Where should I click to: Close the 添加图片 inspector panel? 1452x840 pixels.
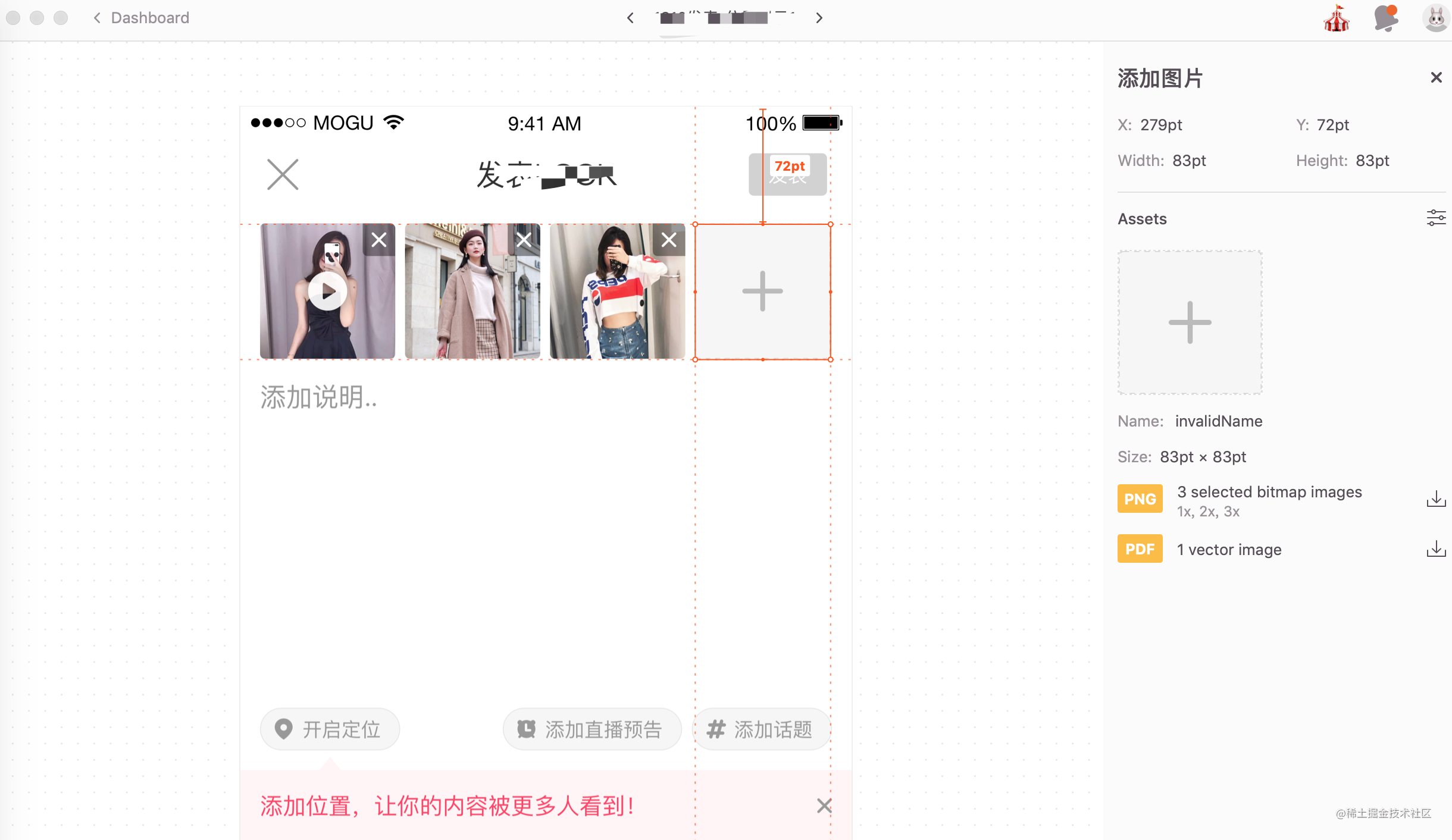1436,77
